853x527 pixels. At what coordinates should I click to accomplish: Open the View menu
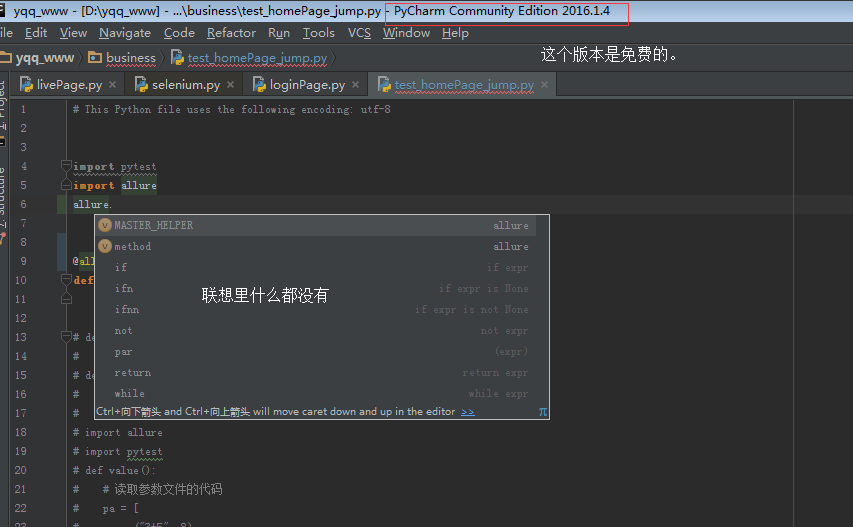click(73, 33)
